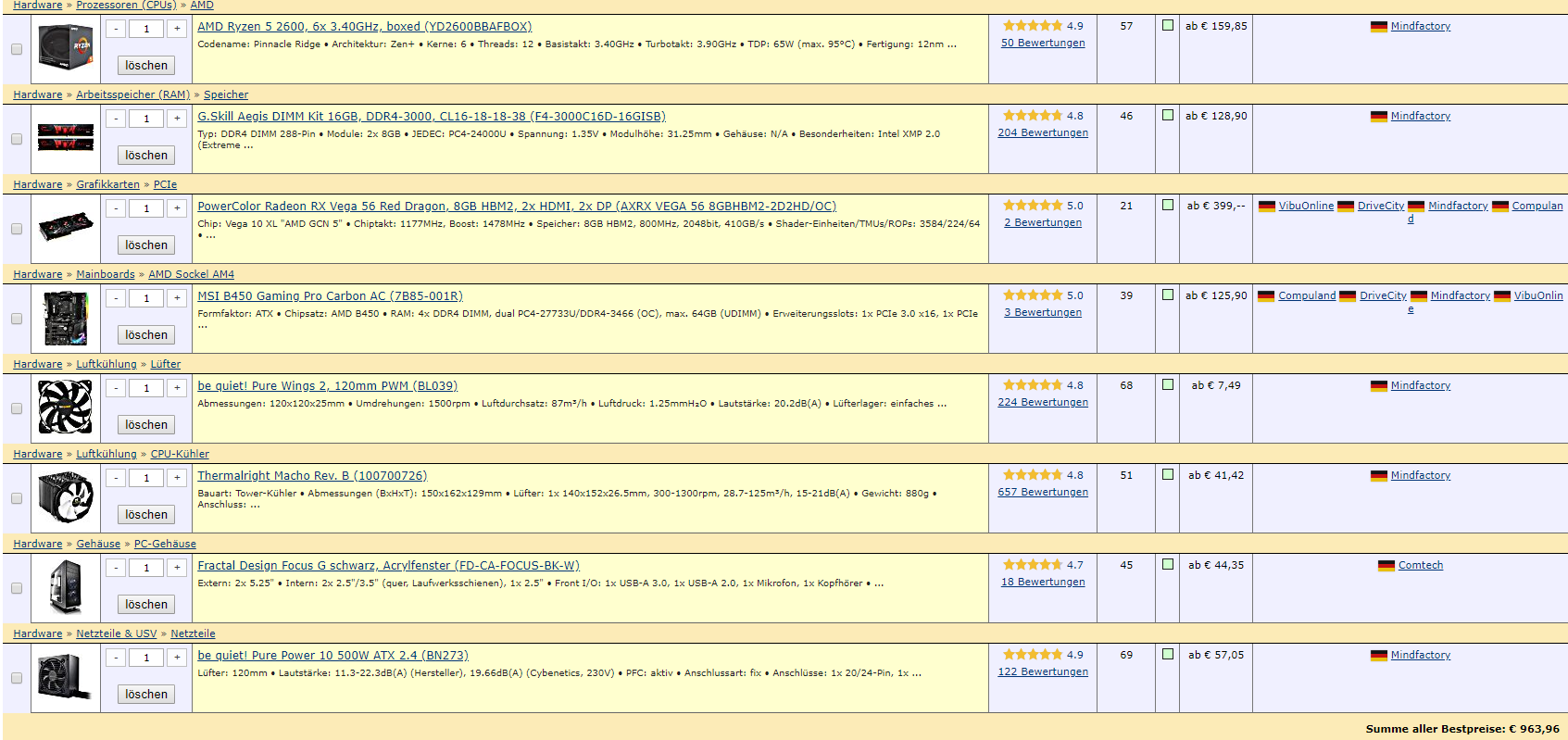Open Mindfactory shop link for Pure Wings 2
1568x740 pixels.
click(x=1421, y=385)
